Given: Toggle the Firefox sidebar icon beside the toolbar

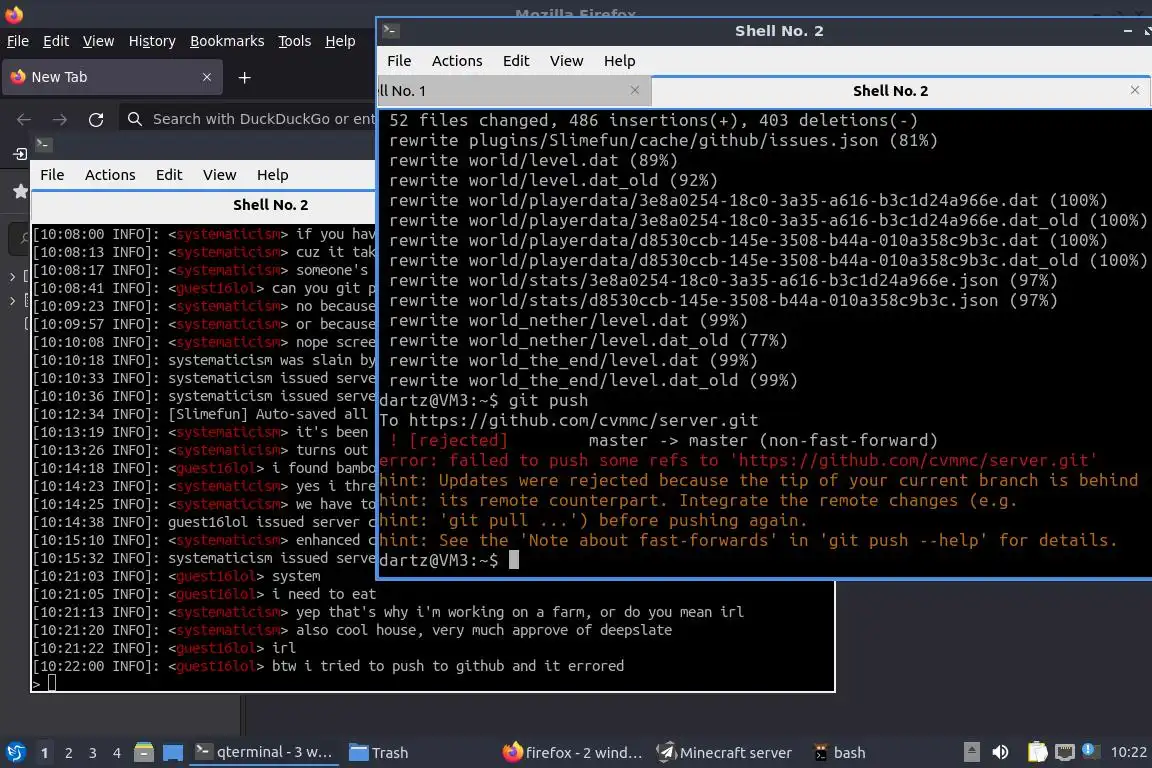Looking at the screenshot, I should (20, 154).
